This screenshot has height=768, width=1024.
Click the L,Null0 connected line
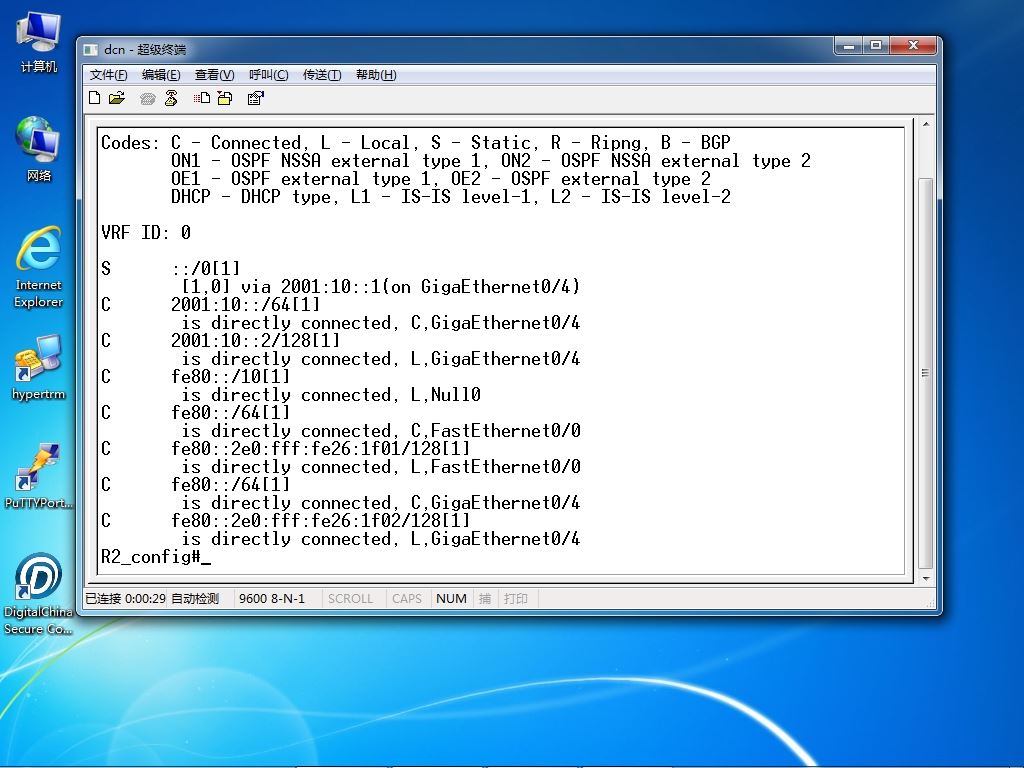331,395
